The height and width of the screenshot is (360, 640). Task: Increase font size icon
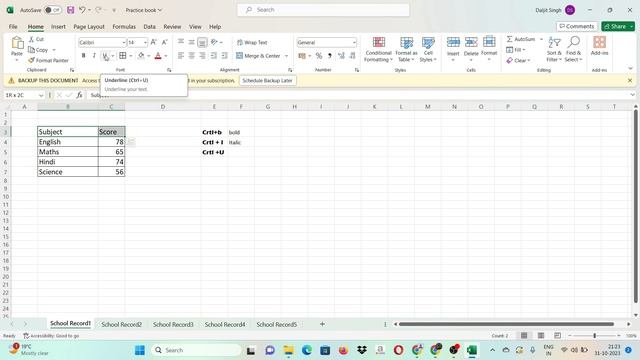pyautogui.click(x=154, y=42)
